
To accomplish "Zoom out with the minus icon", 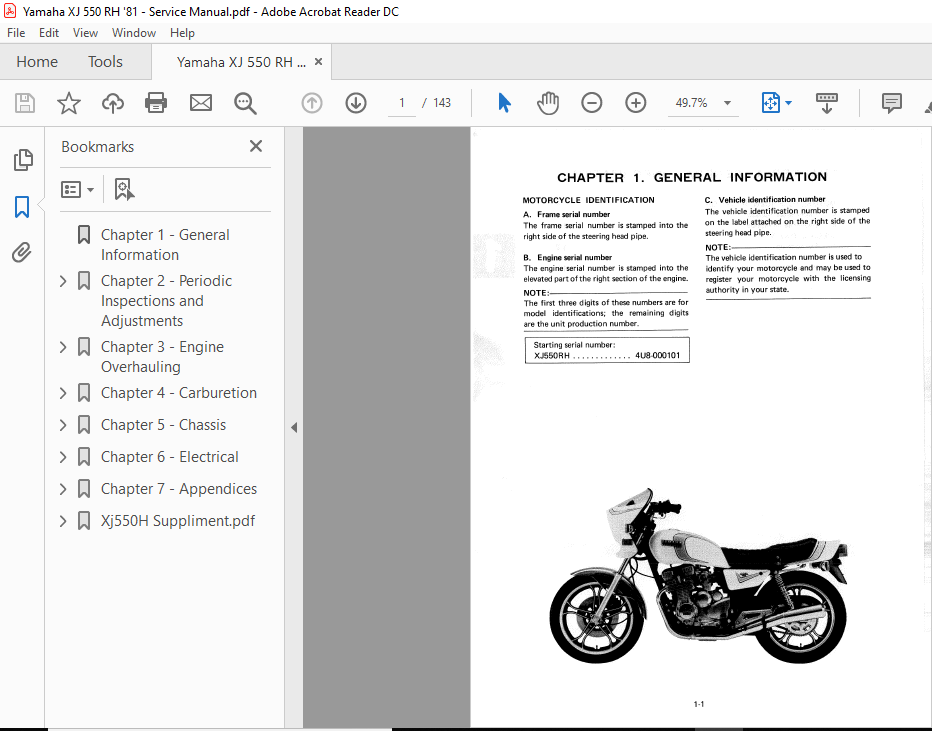I will pos(591,103).
